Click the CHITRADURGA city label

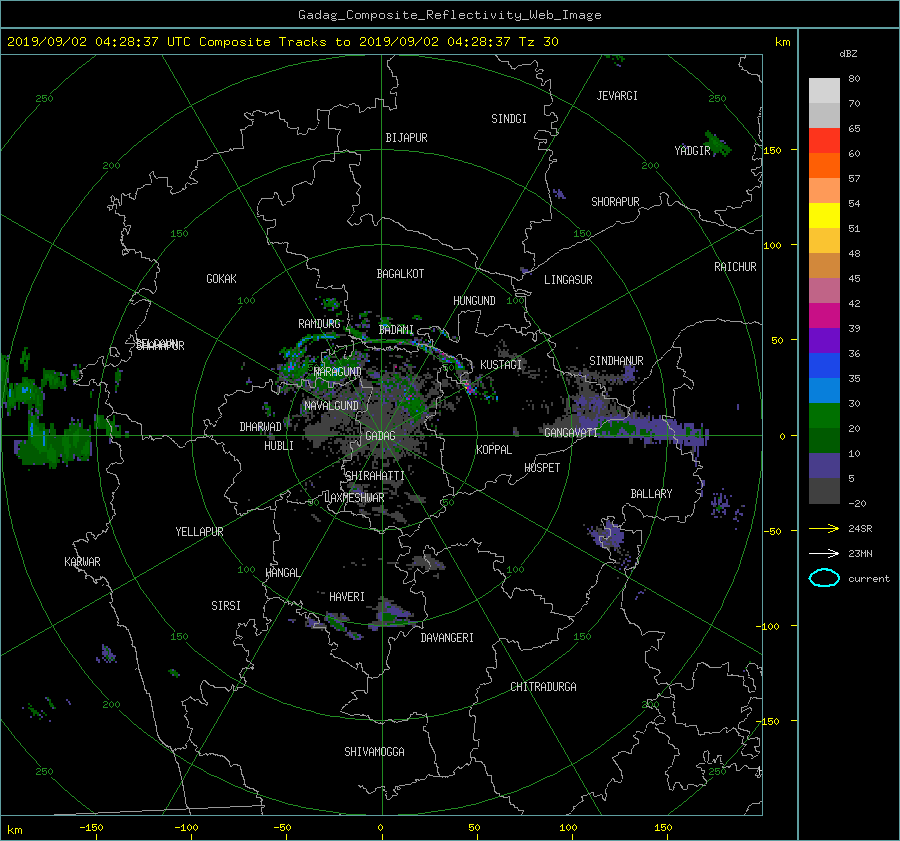543,687
